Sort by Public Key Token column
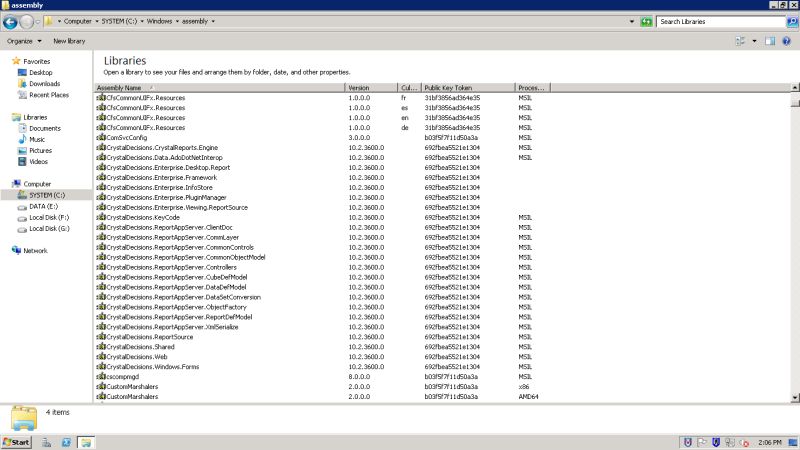 (468, 88)
